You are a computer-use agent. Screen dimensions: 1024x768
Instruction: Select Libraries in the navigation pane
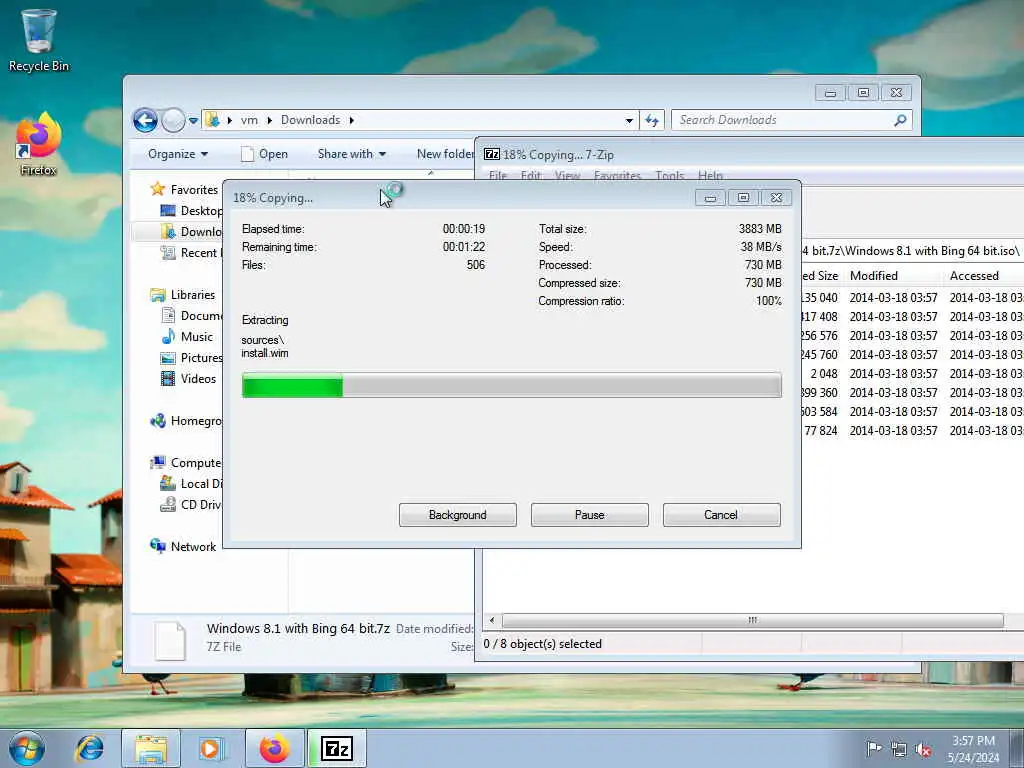point(183,295)
